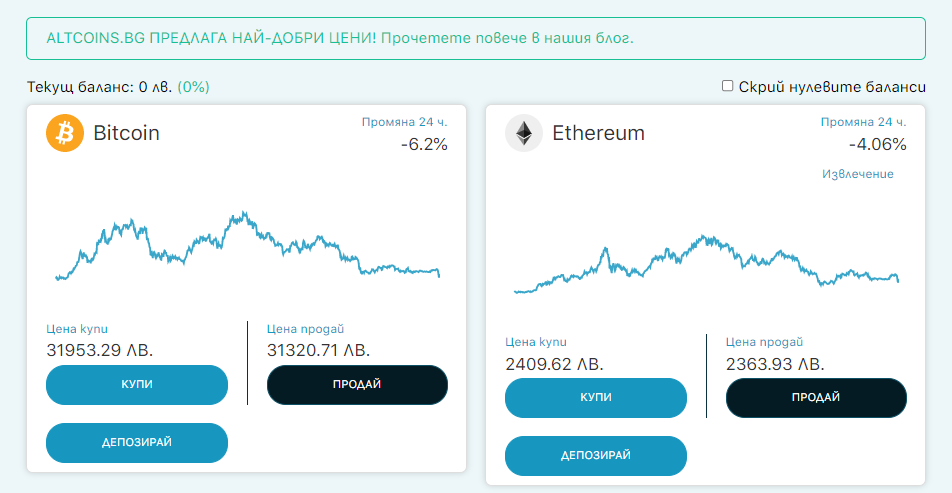Sell Ethereum using the ПРОДАЙ button
Viewport: 952px width, 493px height.
point(817,398)
